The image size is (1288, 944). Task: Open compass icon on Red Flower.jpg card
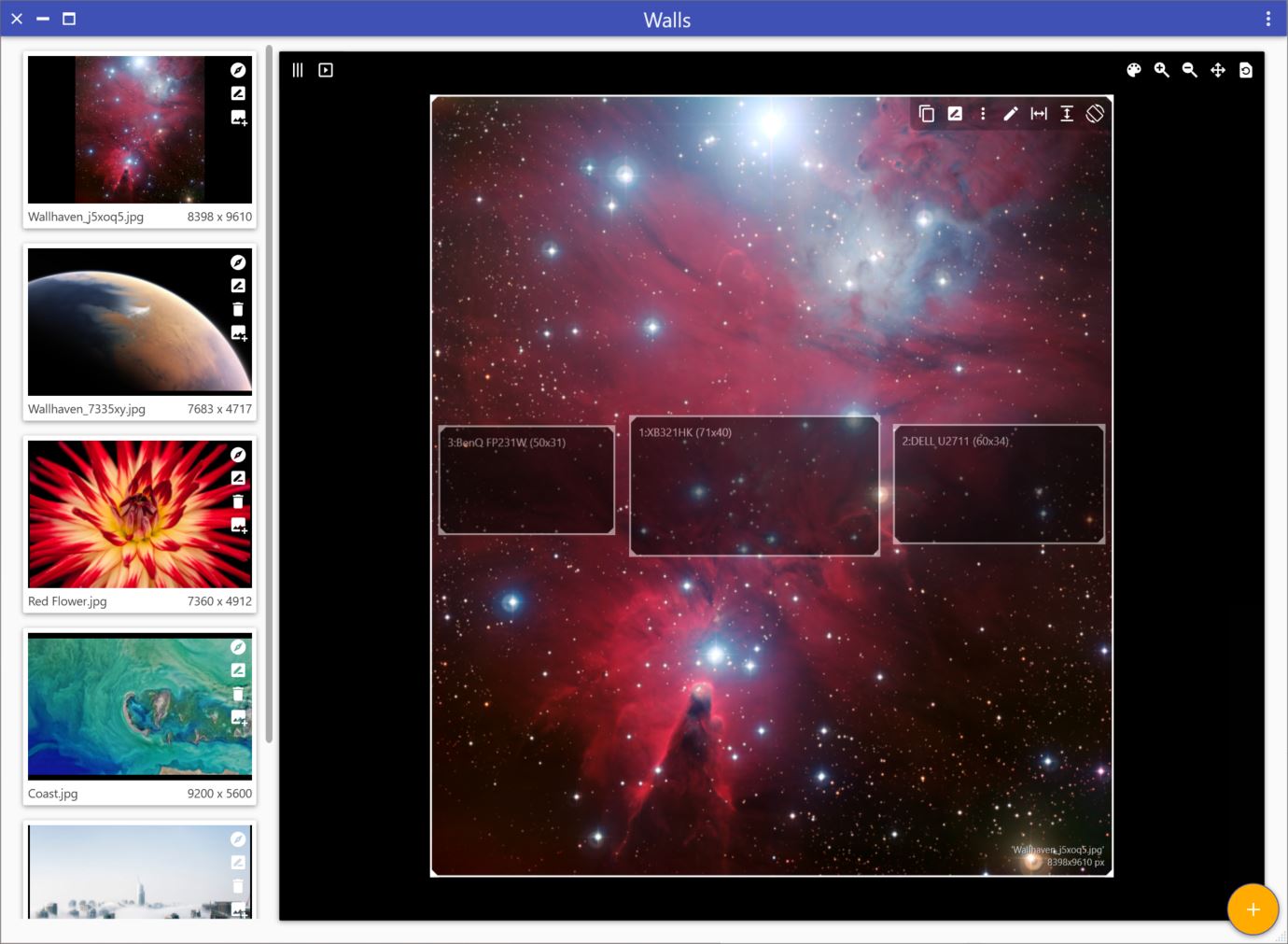pos(238,455)
